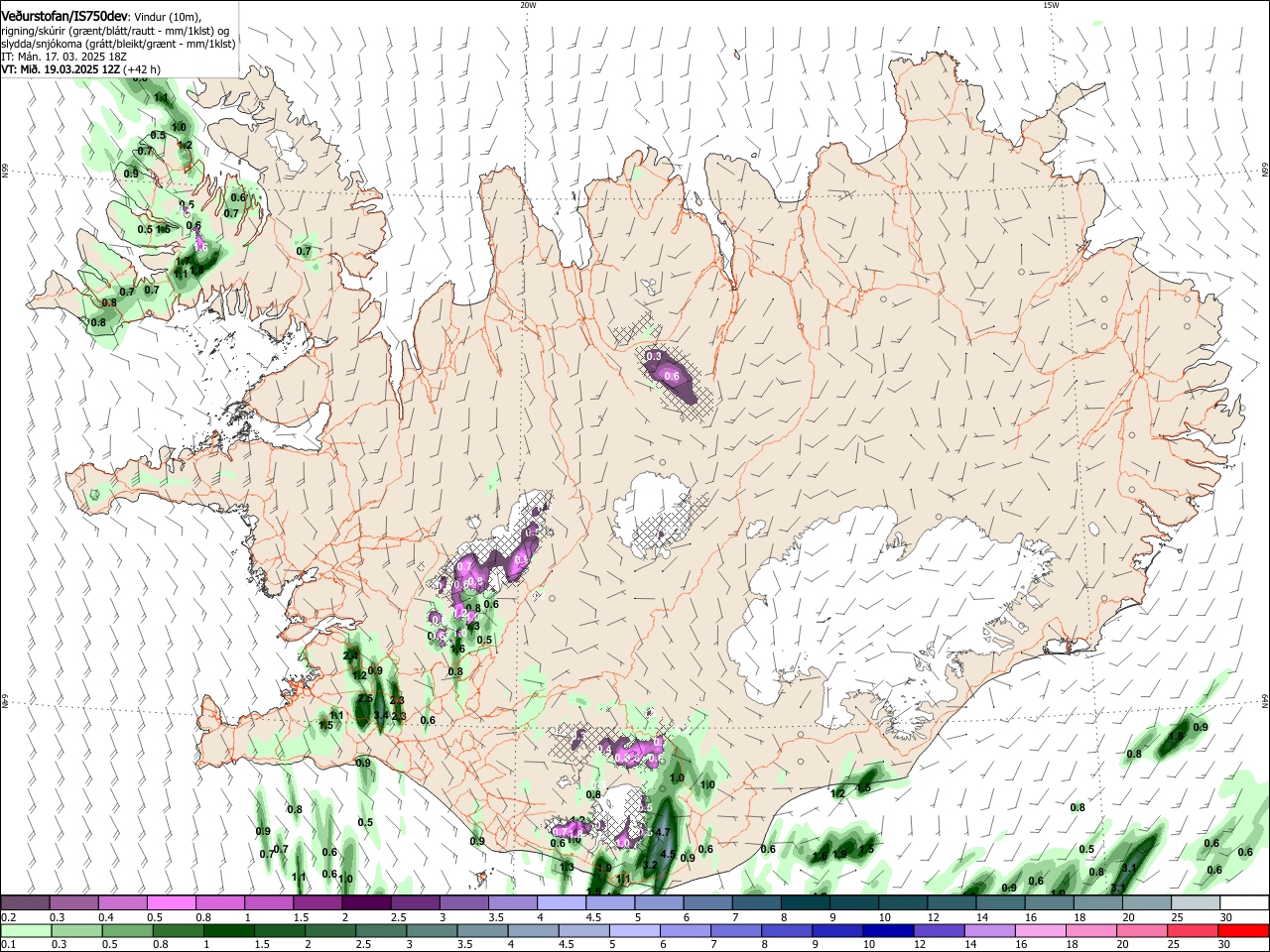Click the darkest green 1 swatch, bottom legend row
The height and width of the screenshot is (952, 1270).
tap(228, 930)
